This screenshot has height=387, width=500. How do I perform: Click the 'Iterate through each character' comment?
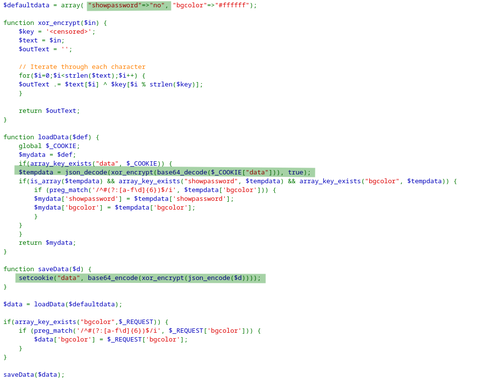(82, 67)
